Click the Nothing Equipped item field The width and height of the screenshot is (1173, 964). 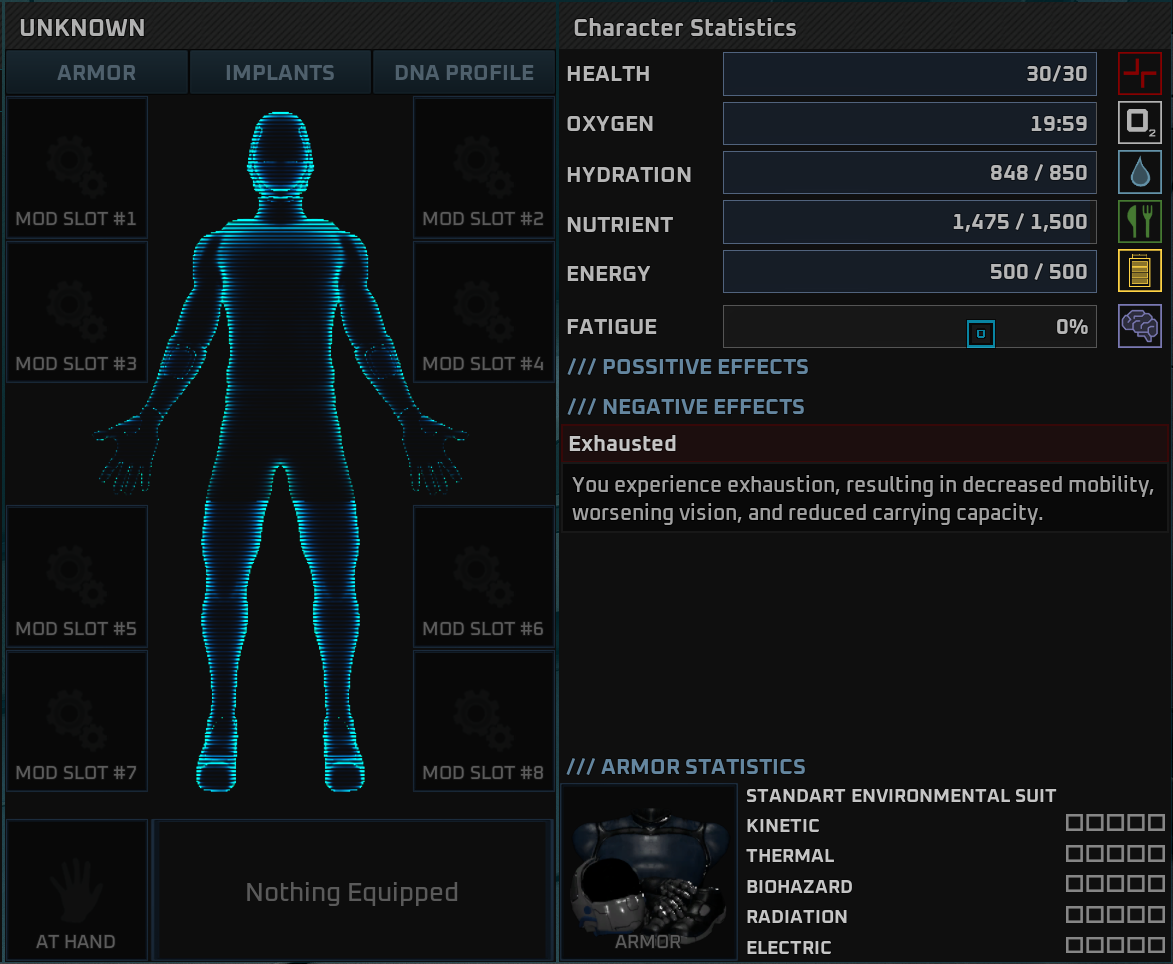coord(352,892)
